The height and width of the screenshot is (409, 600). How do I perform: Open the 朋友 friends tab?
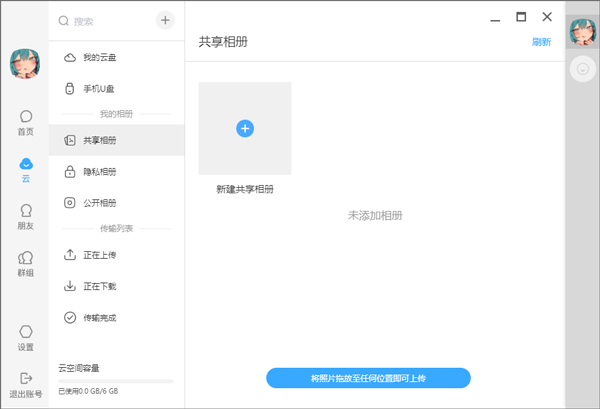click(x=26, y=217)
